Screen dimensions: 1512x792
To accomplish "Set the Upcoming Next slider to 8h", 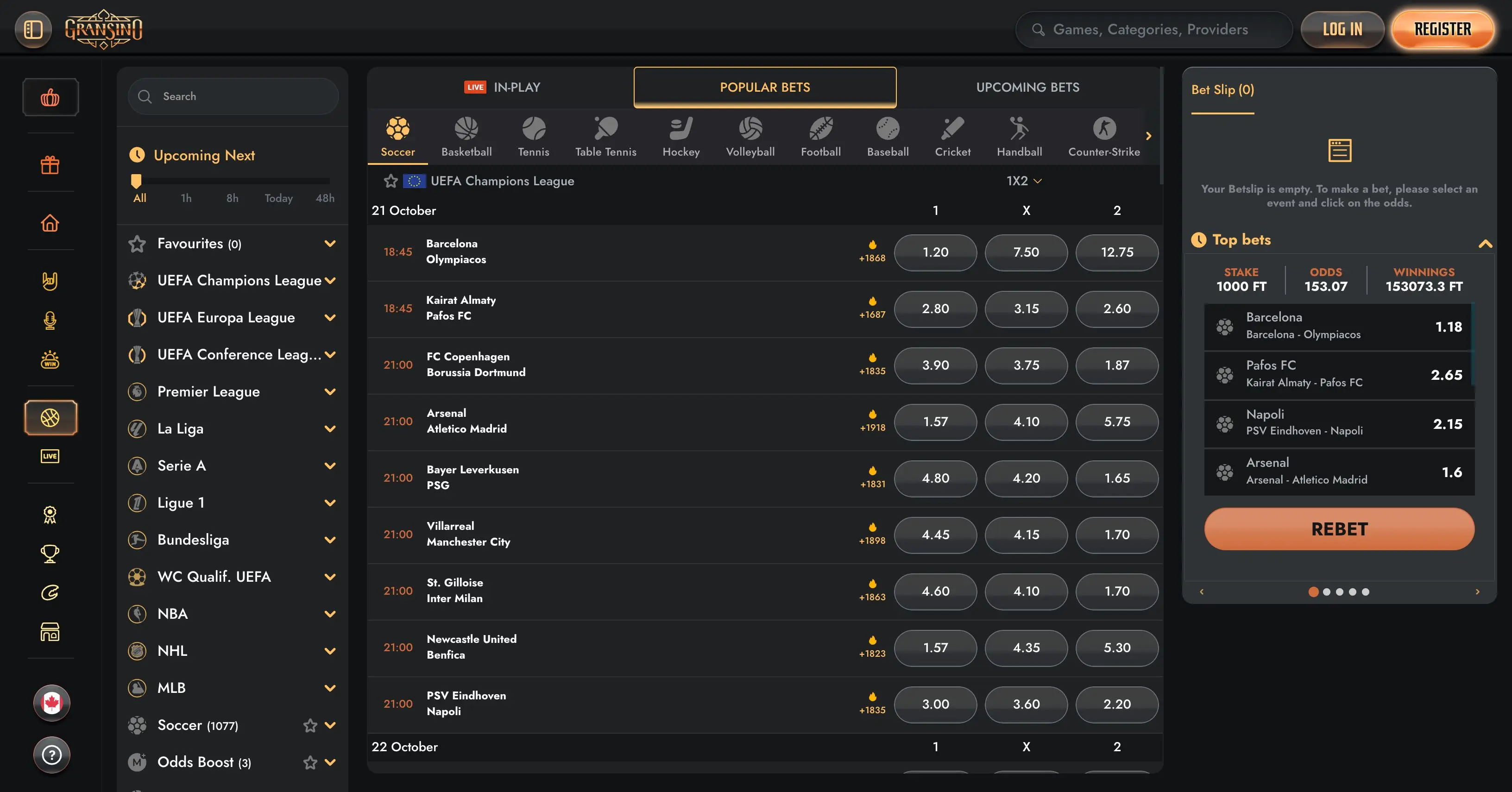I will pos(233,198).
